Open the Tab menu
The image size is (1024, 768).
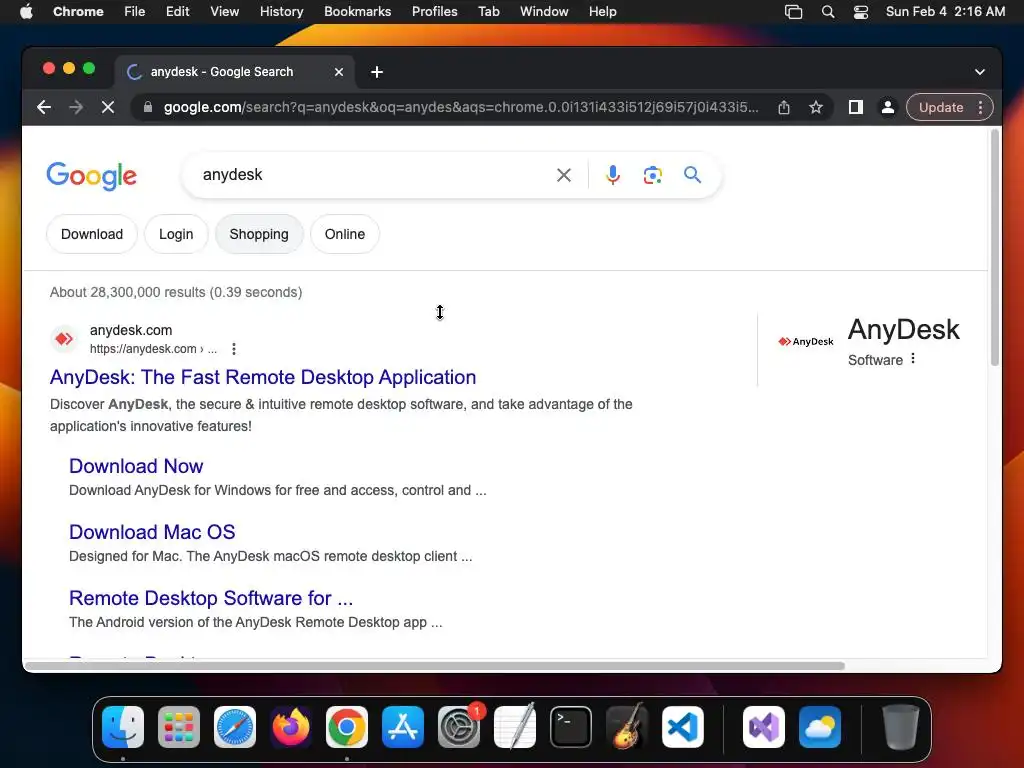[x=488, y=12]
